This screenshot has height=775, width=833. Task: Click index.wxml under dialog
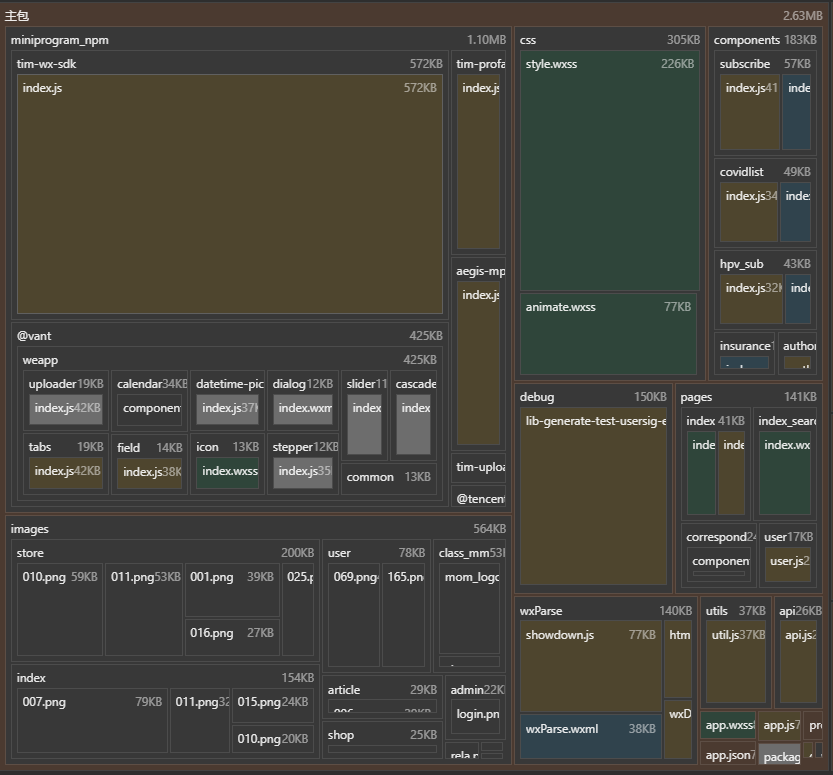tap(303, 408)
